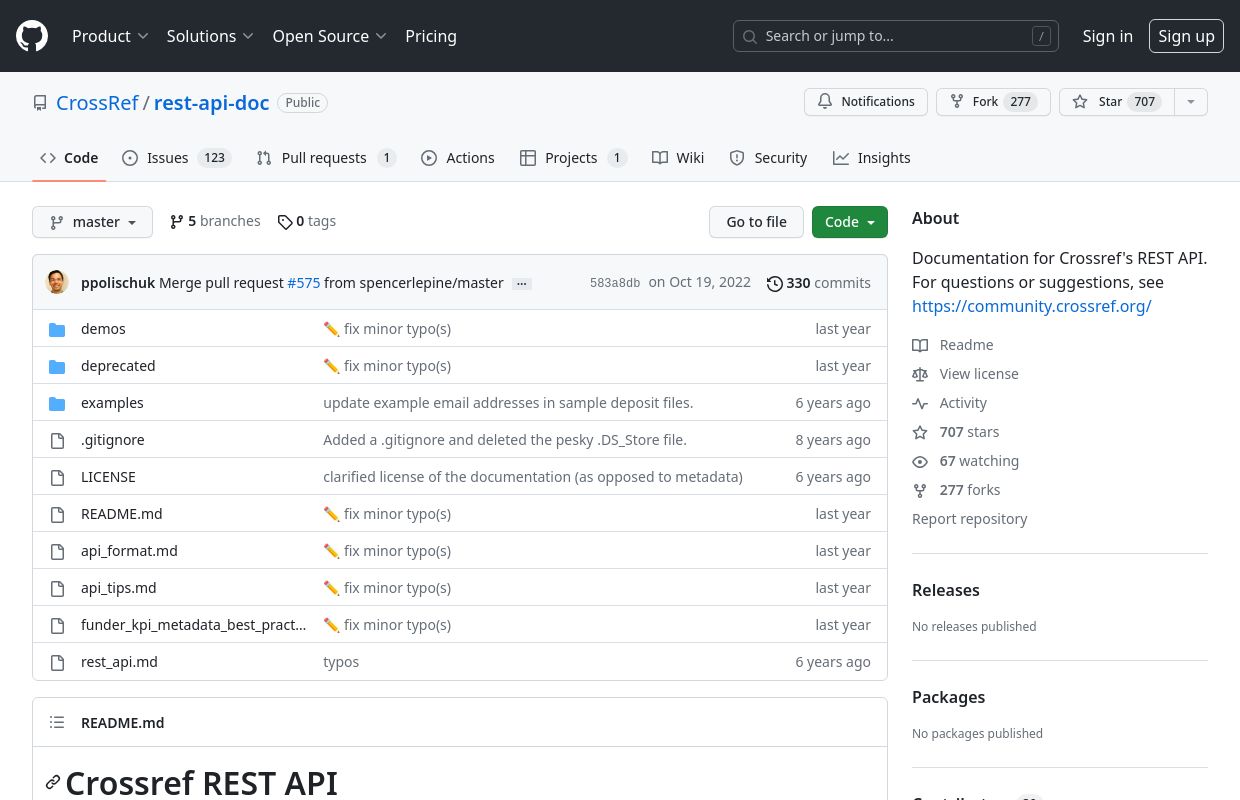Click the fork icon in Fork button
1240x800 pixels.
pyautogui.click(x=957, y=102)
